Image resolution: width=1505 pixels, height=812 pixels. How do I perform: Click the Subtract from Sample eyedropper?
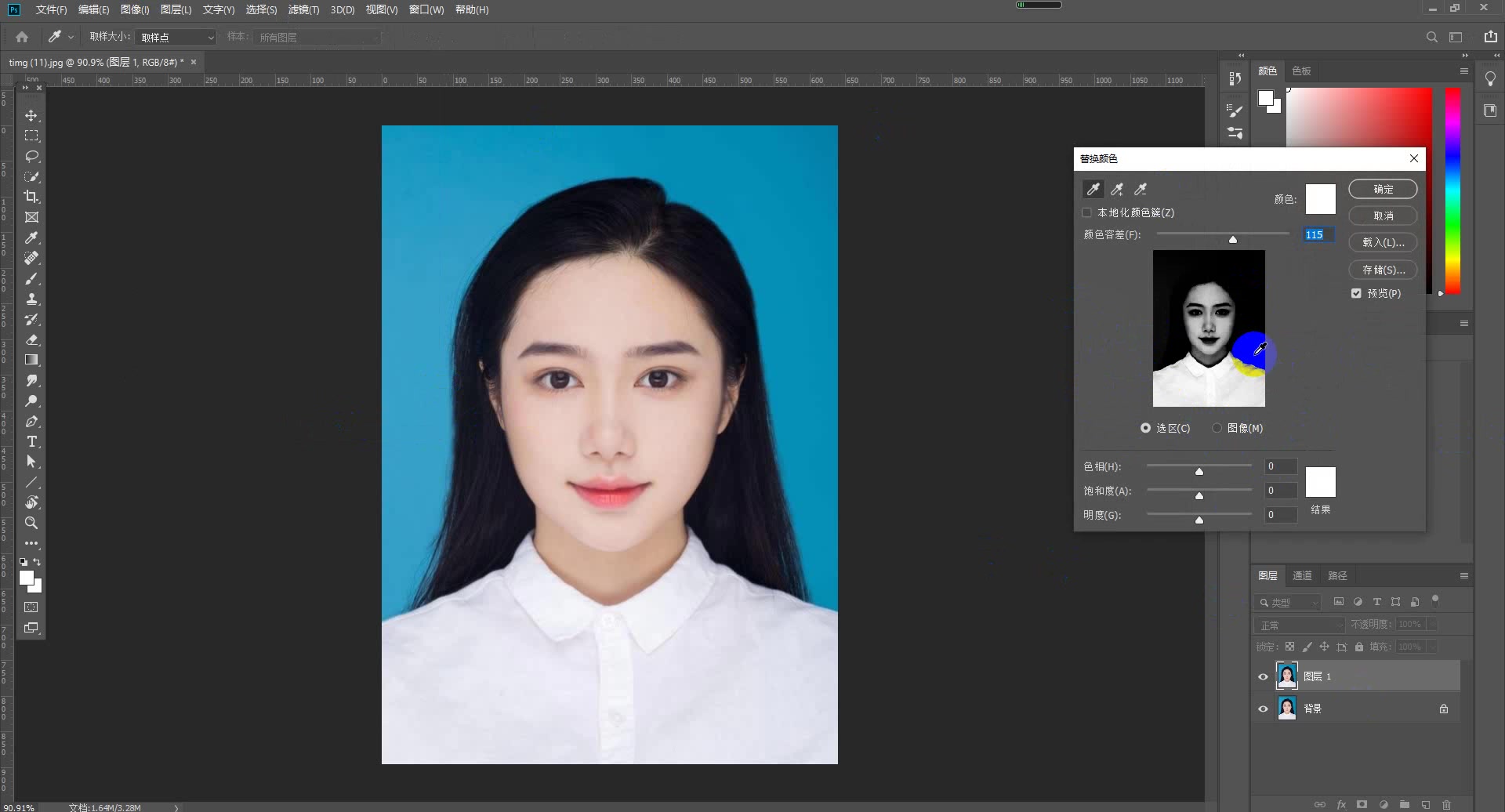tap(1141, 189)
